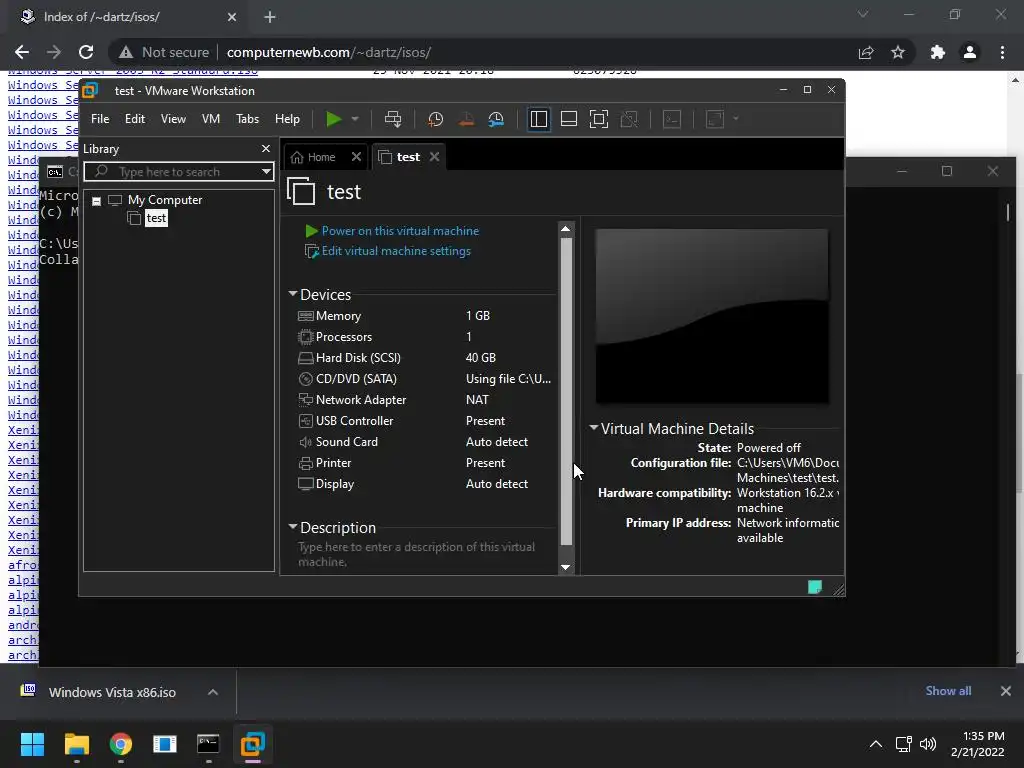Close the test tab
Image resolution: width=1024 pixels, height=768 pixels.
(434, 157)
